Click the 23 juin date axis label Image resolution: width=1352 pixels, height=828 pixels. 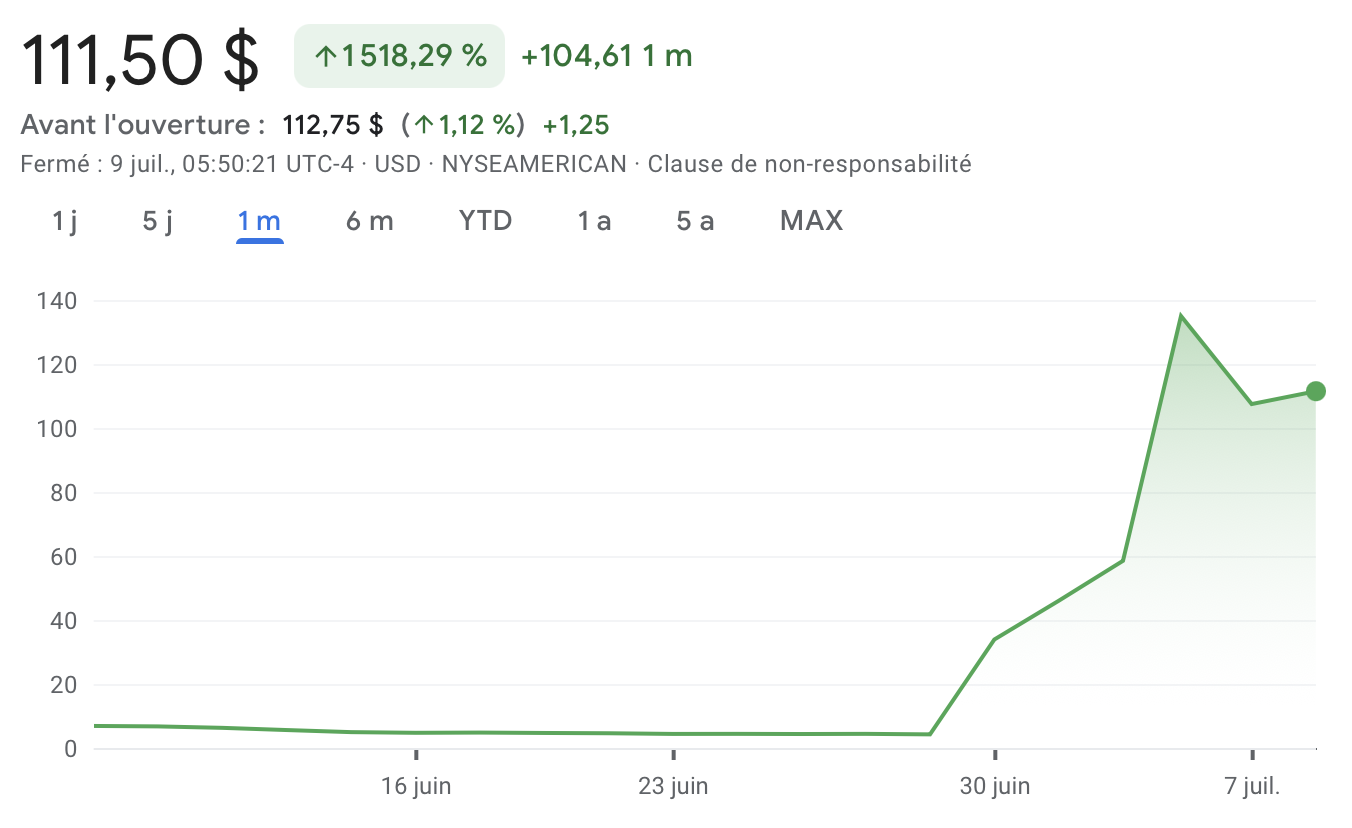673,786
